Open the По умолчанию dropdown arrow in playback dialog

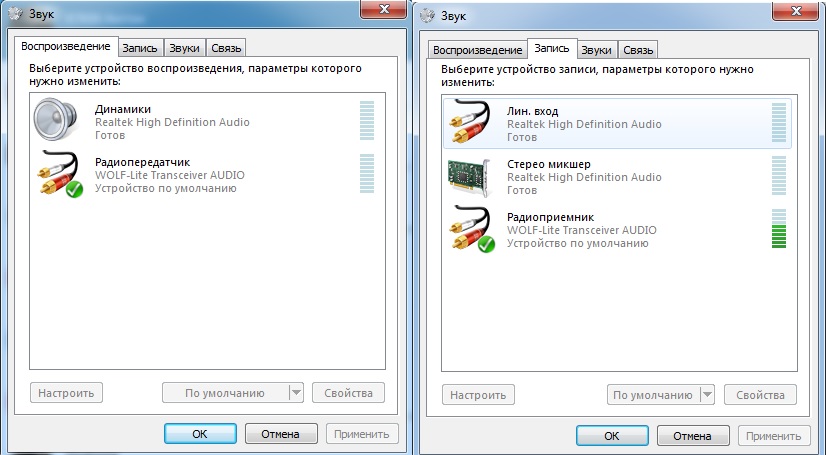click(296, 393)
